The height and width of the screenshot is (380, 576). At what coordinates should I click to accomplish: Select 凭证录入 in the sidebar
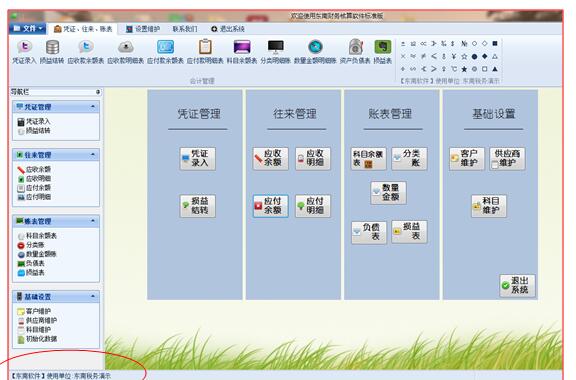[x=34, y=121]
